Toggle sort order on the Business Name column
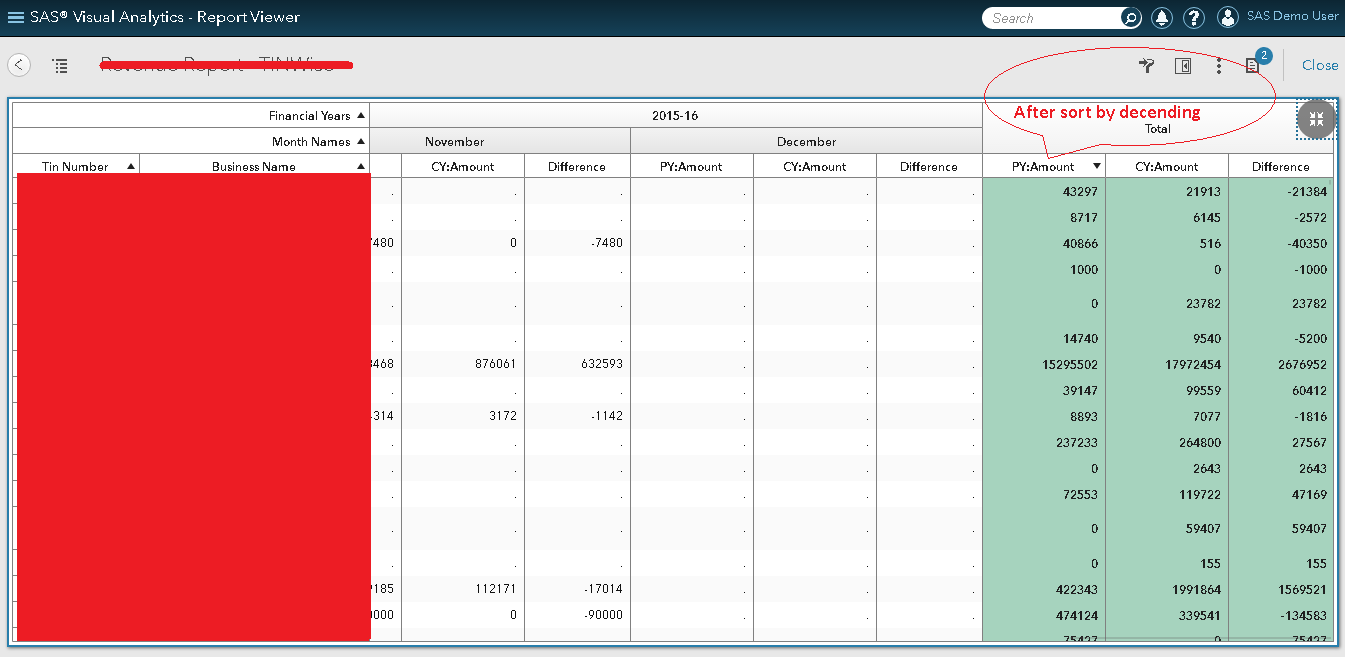Image resolution: width=1345 pixels, height=657 pixels. [361, 166]
